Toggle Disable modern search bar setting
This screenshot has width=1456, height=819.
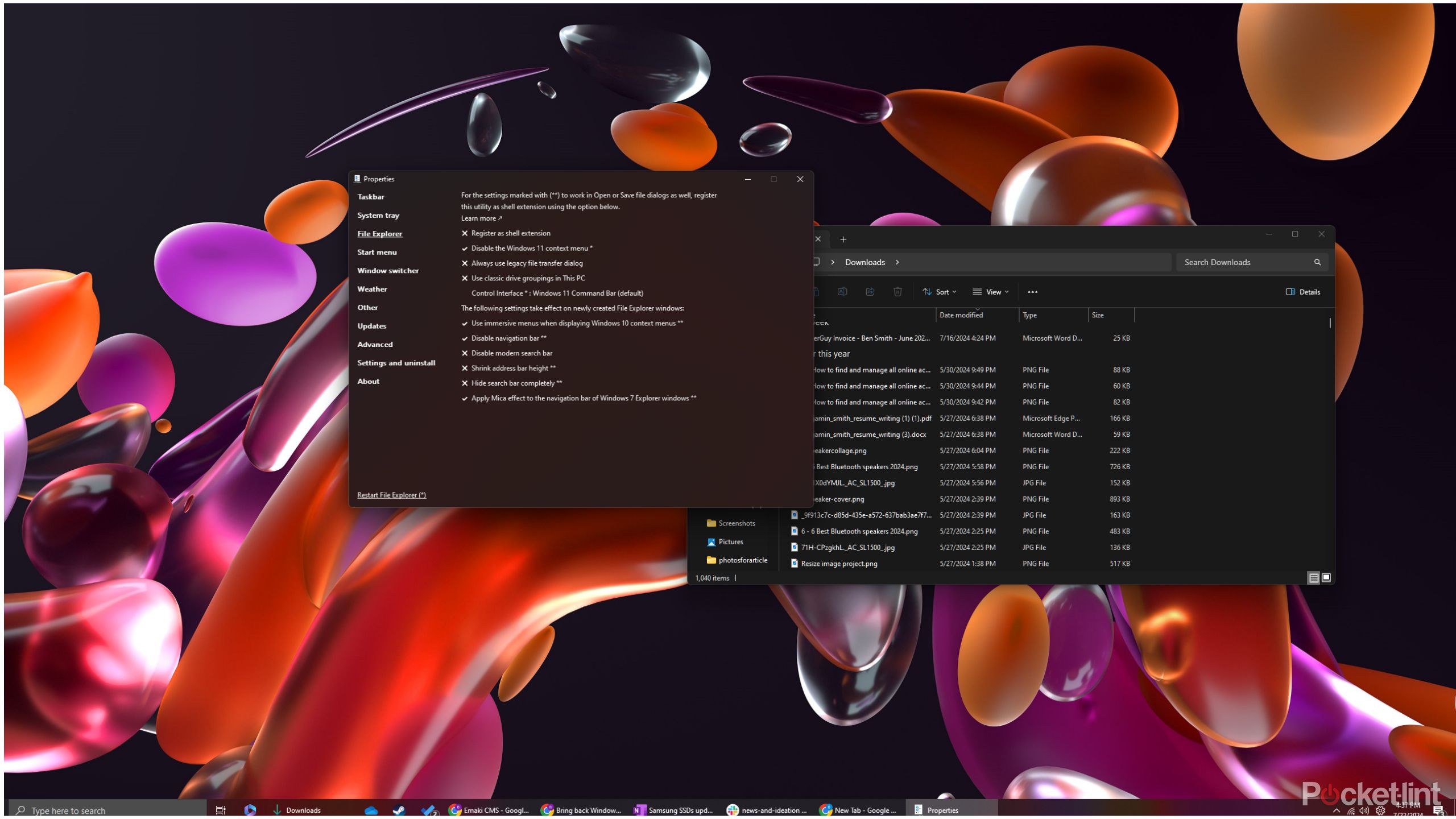[464, 353]
